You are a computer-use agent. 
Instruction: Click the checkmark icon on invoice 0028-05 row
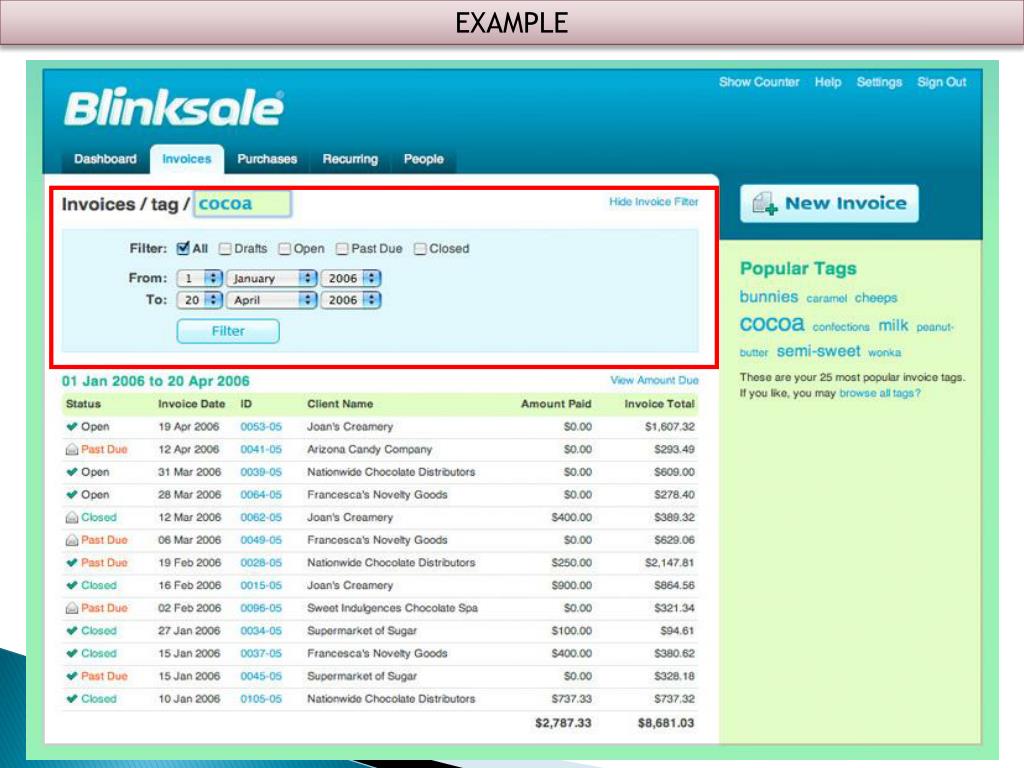click(72, 562)
